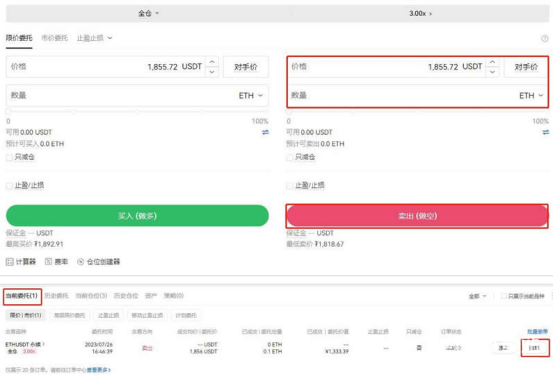Viewport: 554px width, 385px height.
Task: Open the 费率 fee rate icon
Action: tap(57, 262)
